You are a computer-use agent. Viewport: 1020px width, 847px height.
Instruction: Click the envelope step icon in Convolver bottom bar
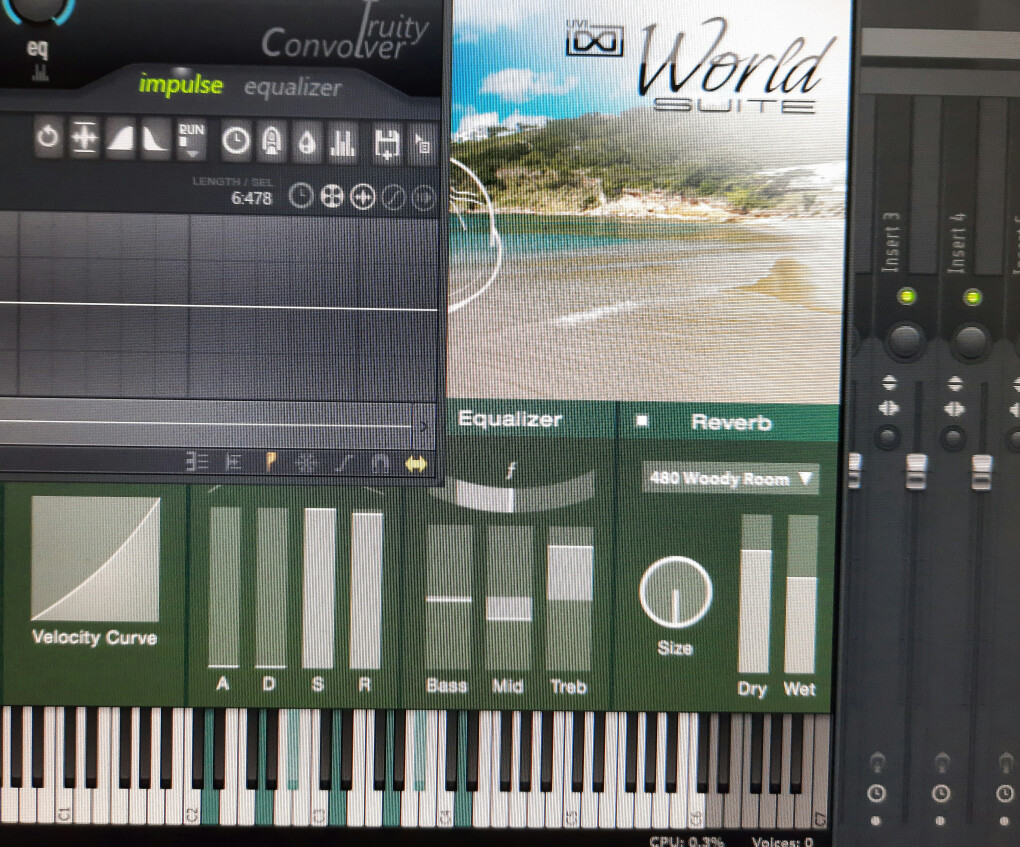point(197,461)
